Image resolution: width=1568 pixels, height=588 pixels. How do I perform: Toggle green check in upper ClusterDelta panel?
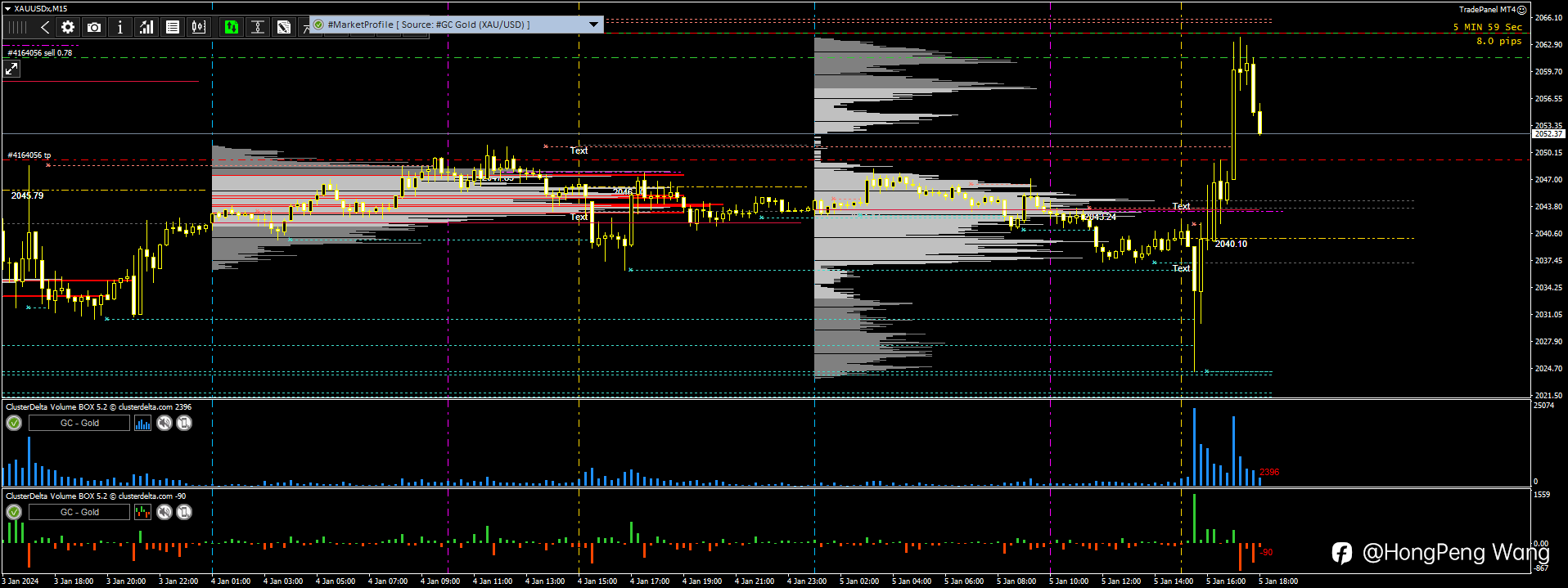pyautogui.click(x=14, y=423)
